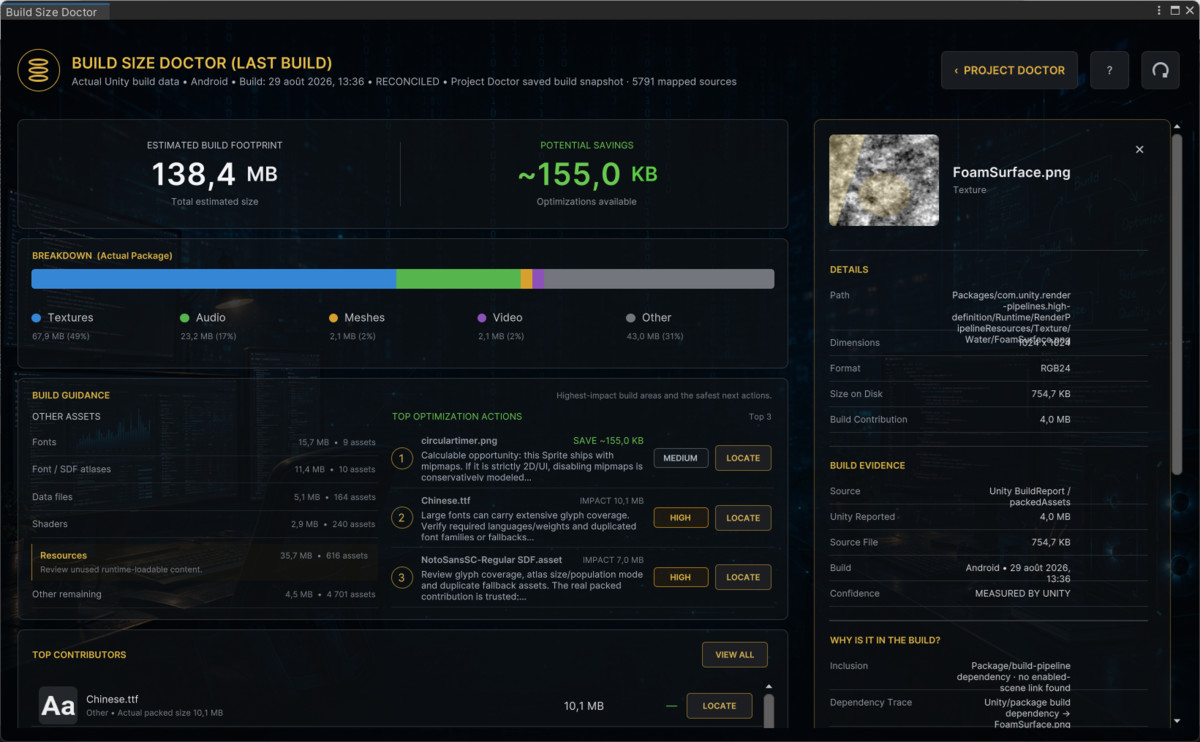Viewport: 1200px width, 742px height.
Task: Click the number 2 badge for Chinese.ttf action
Action: (402, 518)
